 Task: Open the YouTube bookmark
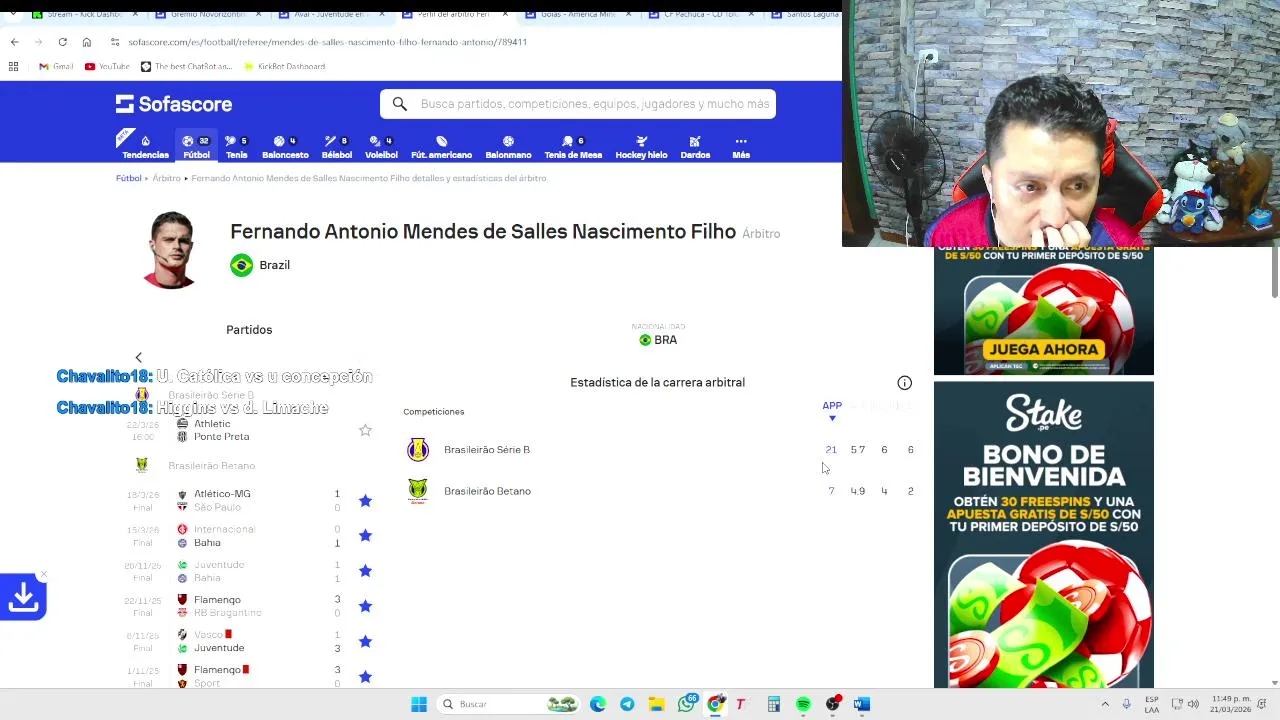(107, 66)
